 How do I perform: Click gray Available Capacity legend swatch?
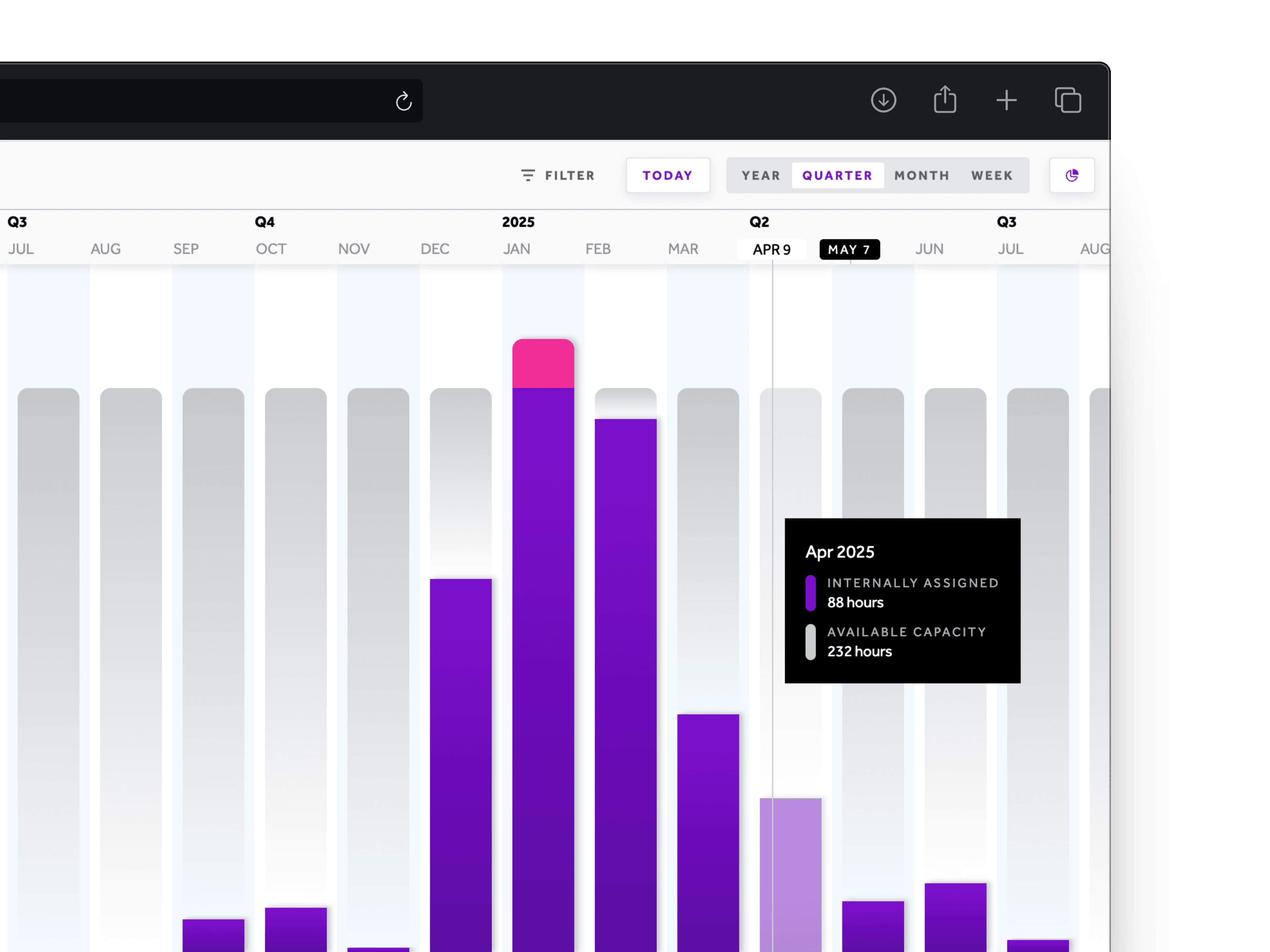(x=810, y=642)
